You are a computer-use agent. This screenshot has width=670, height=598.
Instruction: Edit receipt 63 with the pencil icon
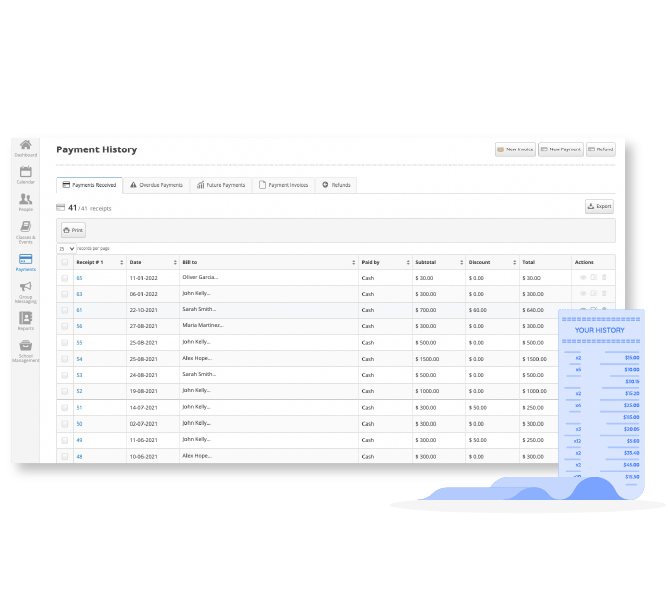594,293
